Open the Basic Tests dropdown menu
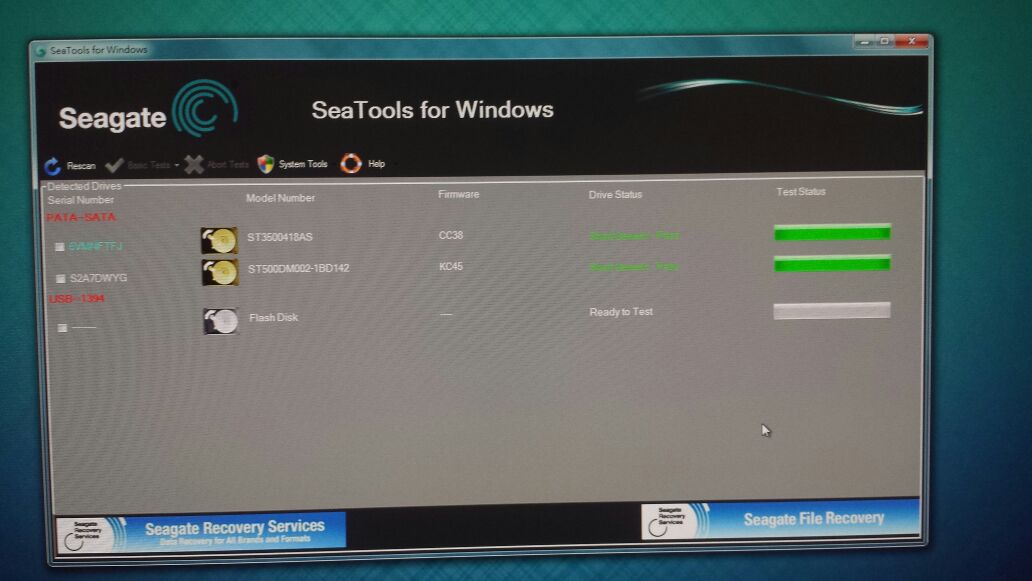Viewport: 1032px width, 581px height. pyautogui.click(x=142, y=165)
